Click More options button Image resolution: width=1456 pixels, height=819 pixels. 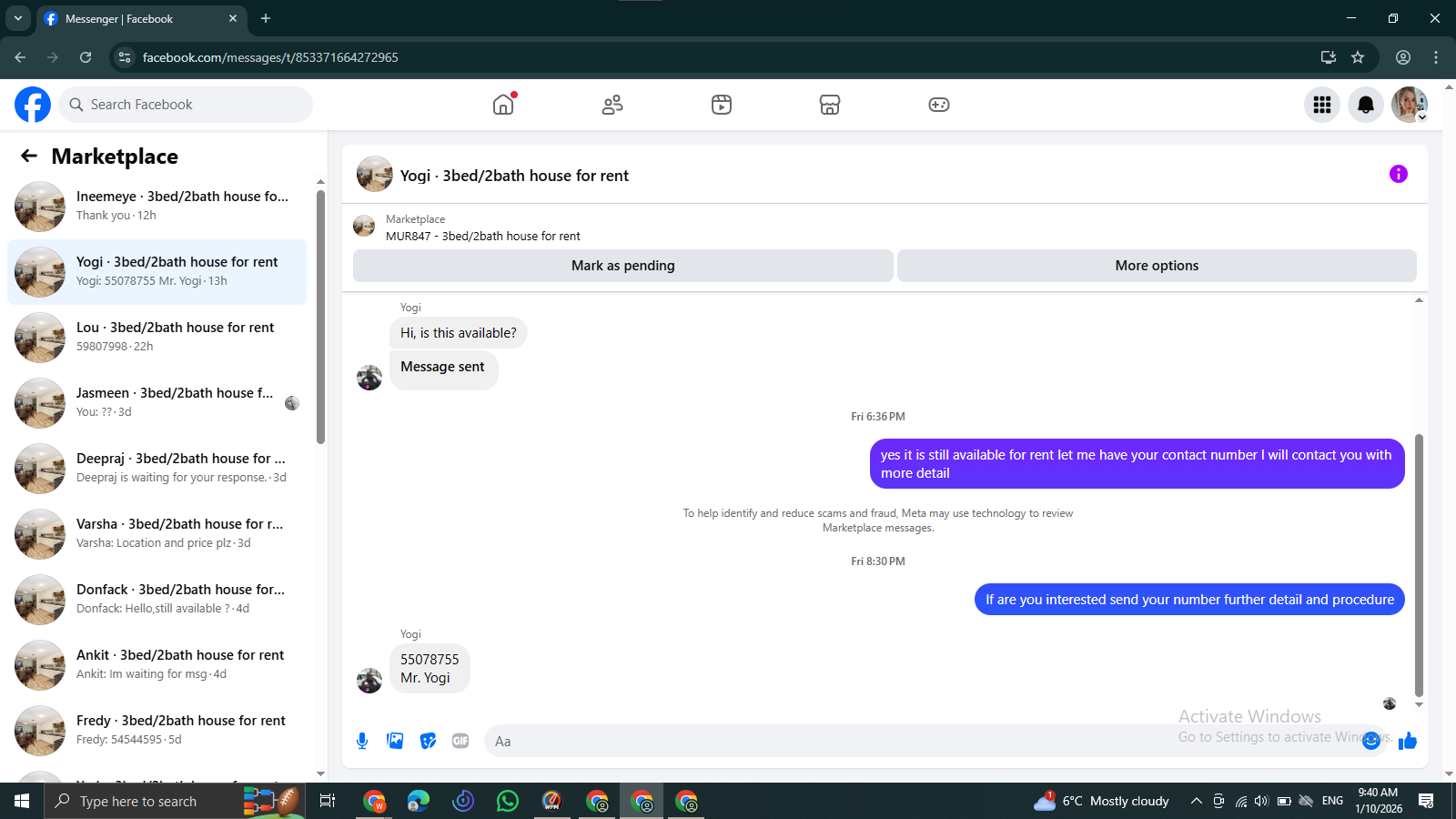(1157, 266)
